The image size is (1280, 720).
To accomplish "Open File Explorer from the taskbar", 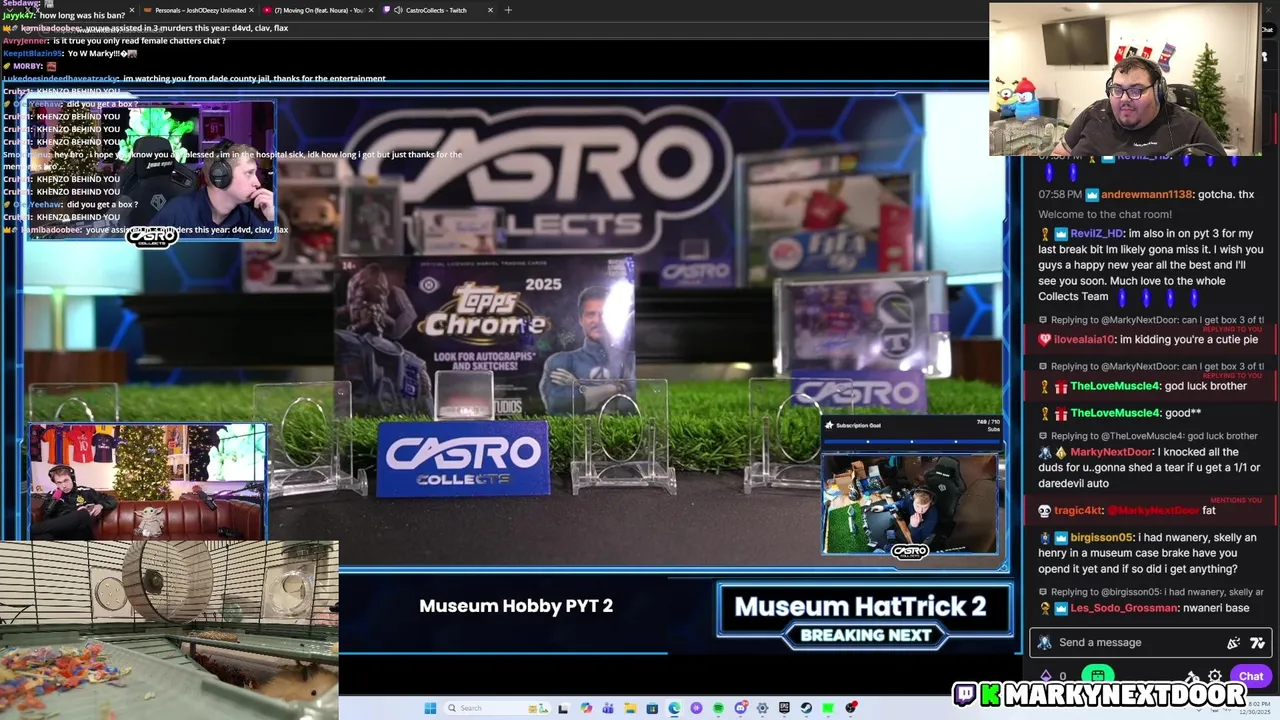I will tap(630, 708).
